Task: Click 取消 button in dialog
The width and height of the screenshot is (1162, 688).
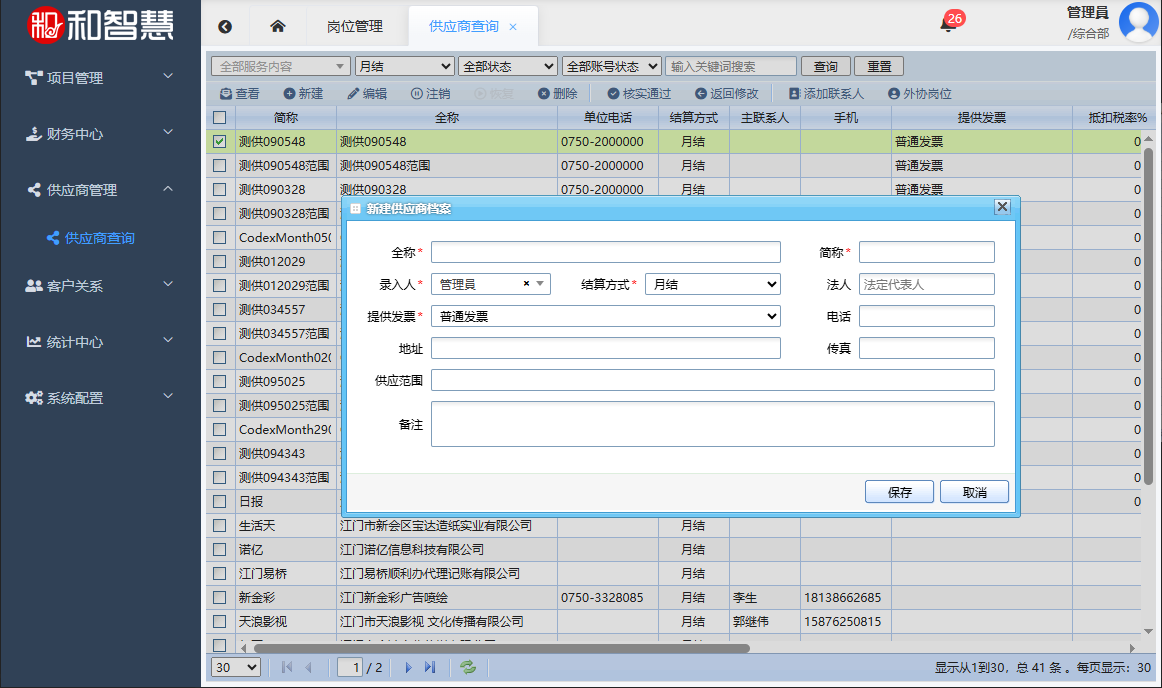Action: 974,492
